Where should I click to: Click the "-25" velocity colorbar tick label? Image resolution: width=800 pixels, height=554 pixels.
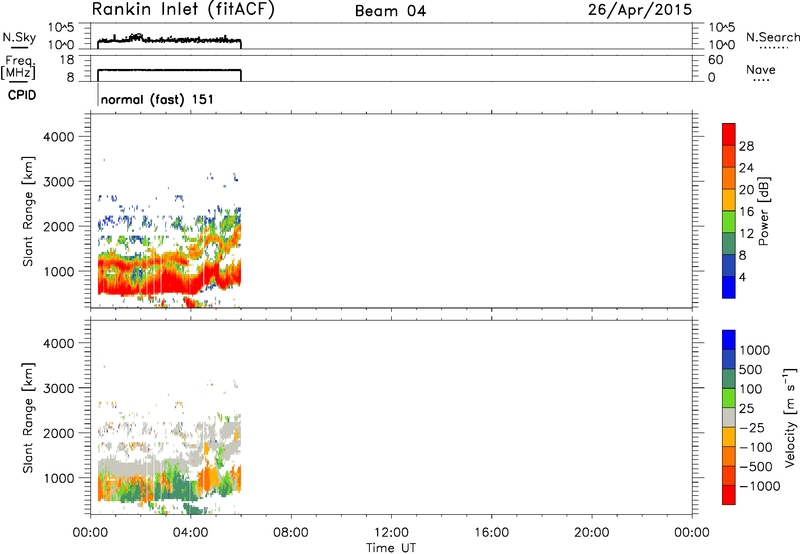pyautogui.click(x=751, y=427)
